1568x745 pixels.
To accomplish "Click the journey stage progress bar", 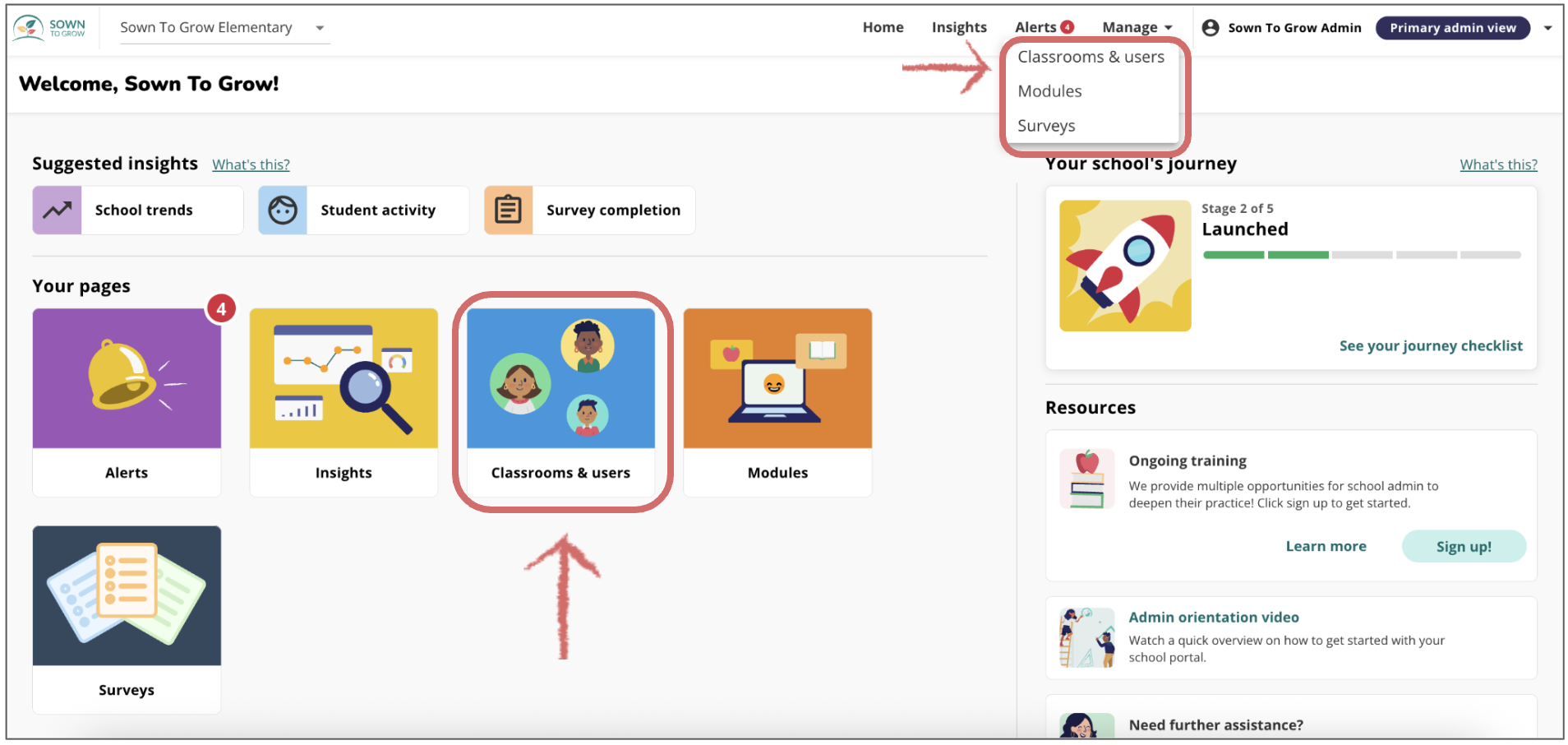I will click(x=1362, y=255).
